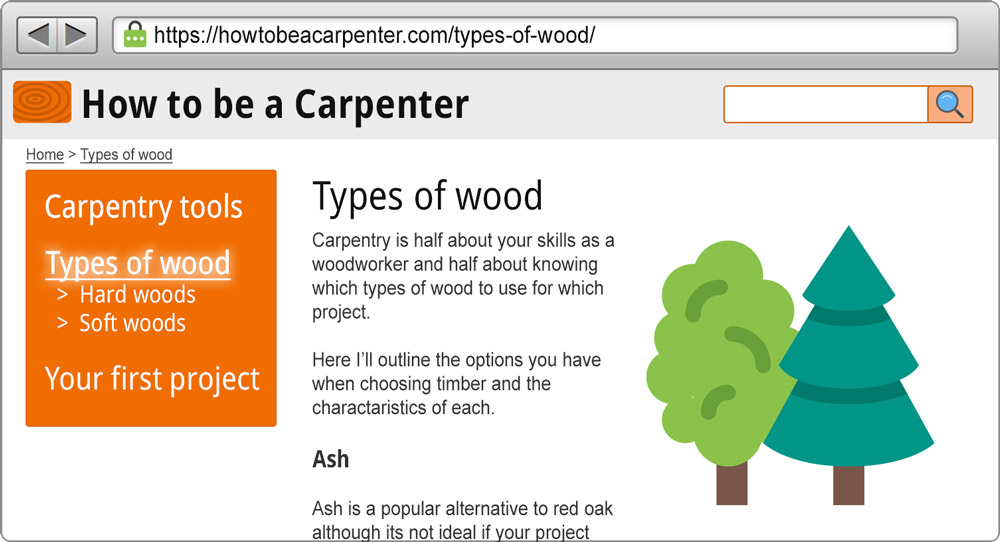The width and height of the screenshot is (1000, 542).
Task: Focus the site search input field
Action: [x=826, y=104]
